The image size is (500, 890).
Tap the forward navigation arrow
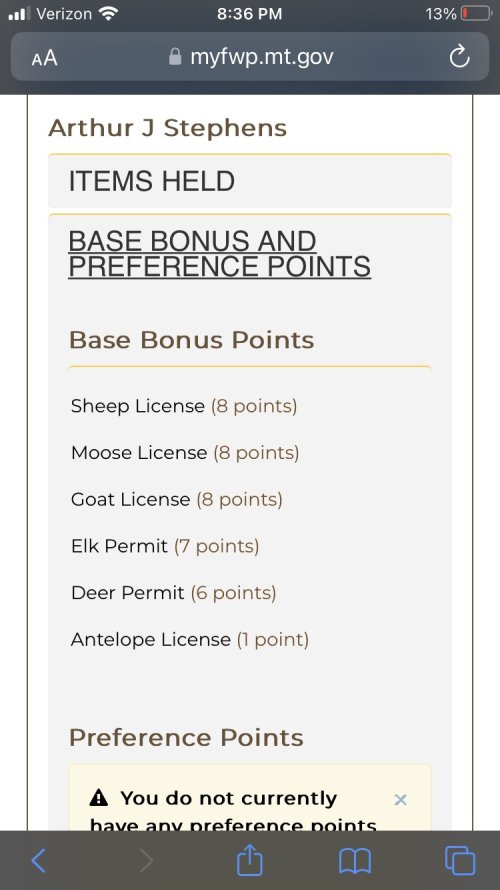tap(146, 860)
